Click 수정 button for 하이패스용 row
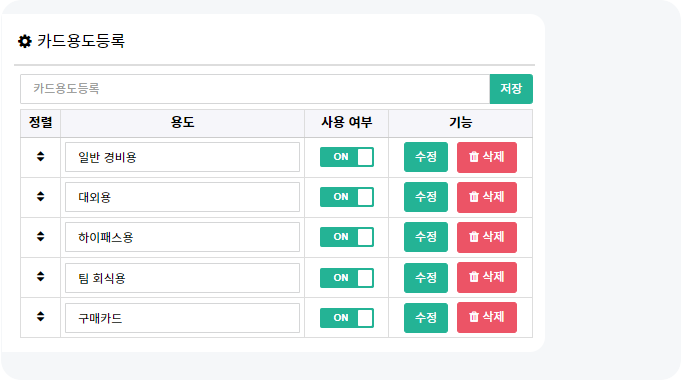This screenshot has width=681, height=380. tap(426, 237)
